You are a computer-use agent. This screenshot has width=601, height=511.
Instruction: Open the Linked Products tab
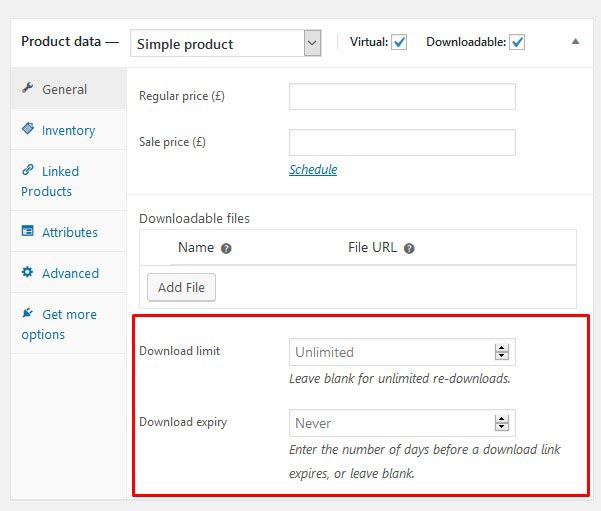point(69,181)
